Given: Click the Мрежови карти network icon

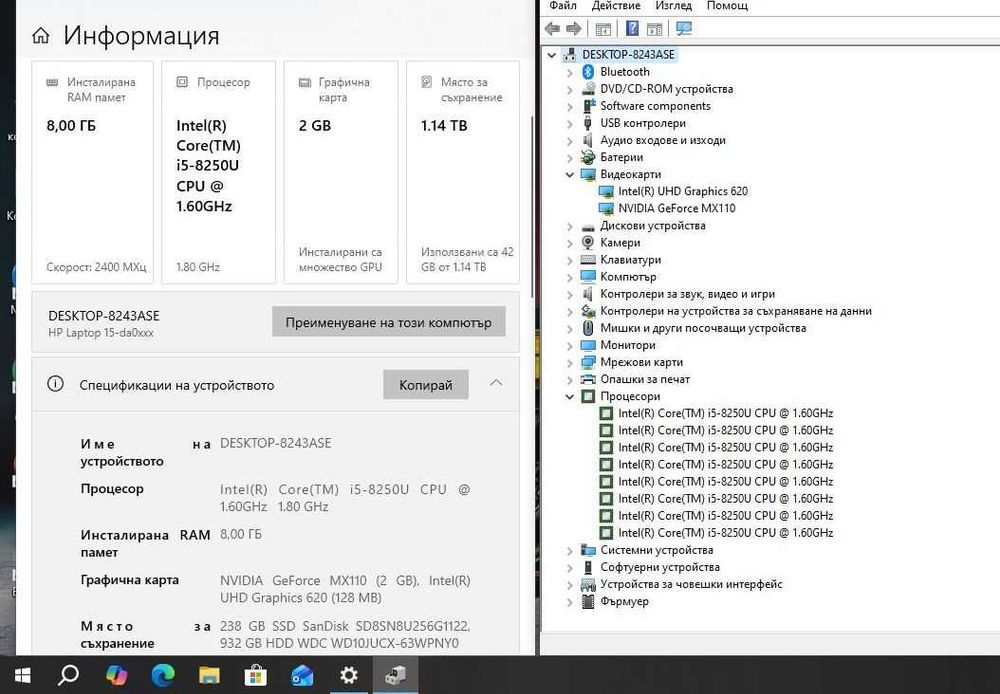Looking at the screenshot, I should (x=588, y=362).
